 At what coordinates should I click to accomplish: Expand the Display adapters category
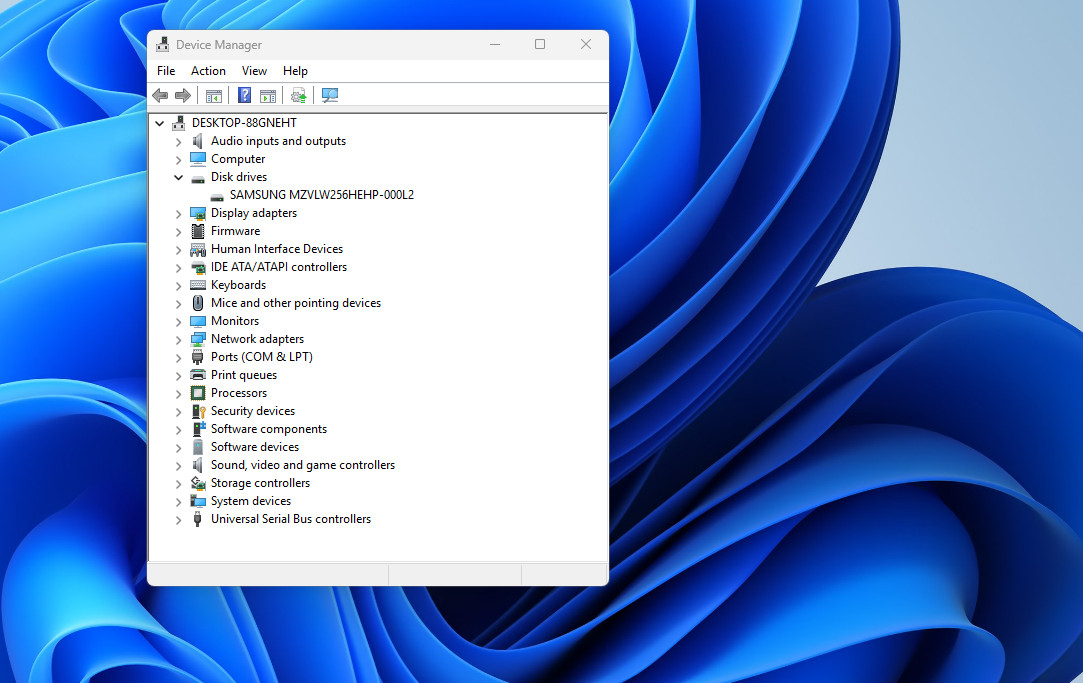tap(179, 213)
